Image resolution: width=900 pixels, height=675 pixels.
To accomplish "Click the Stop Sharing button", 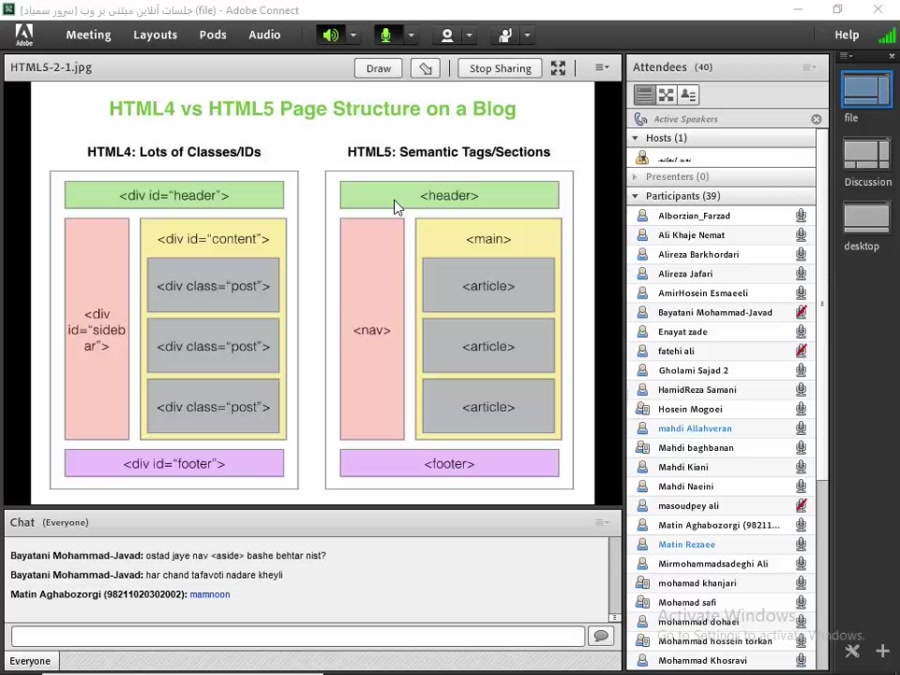I will (500, 68).
